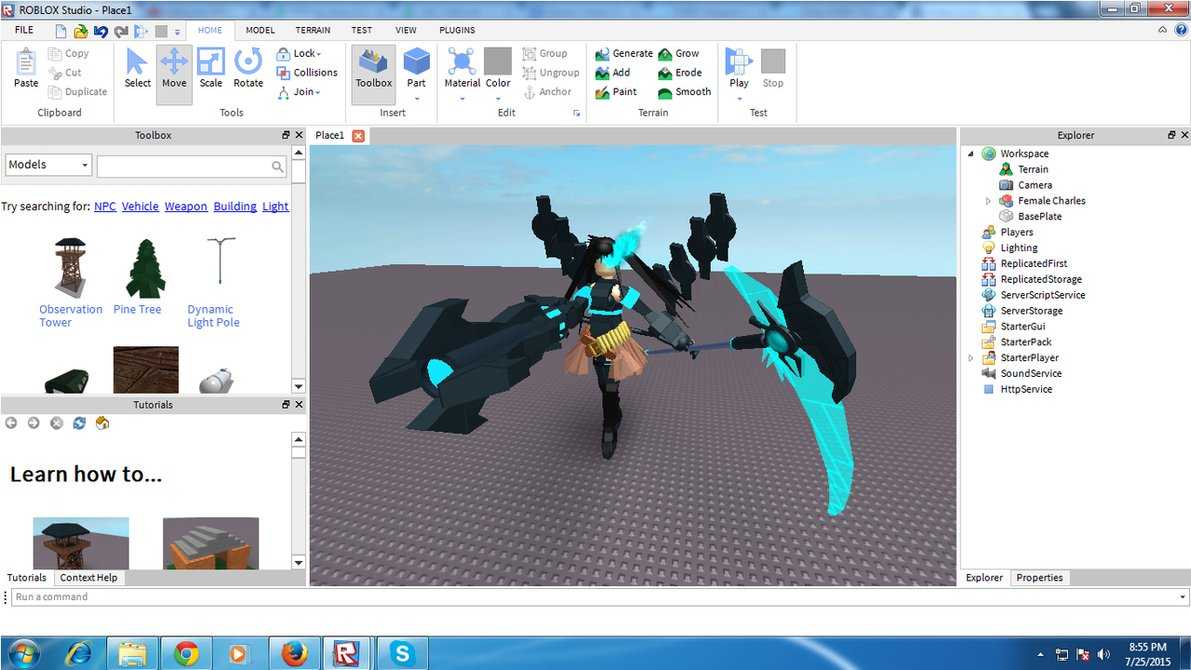This screenshot has height=670, width=1191.
Task: Switch to the Context Help tab
Action: click(88, 578)
